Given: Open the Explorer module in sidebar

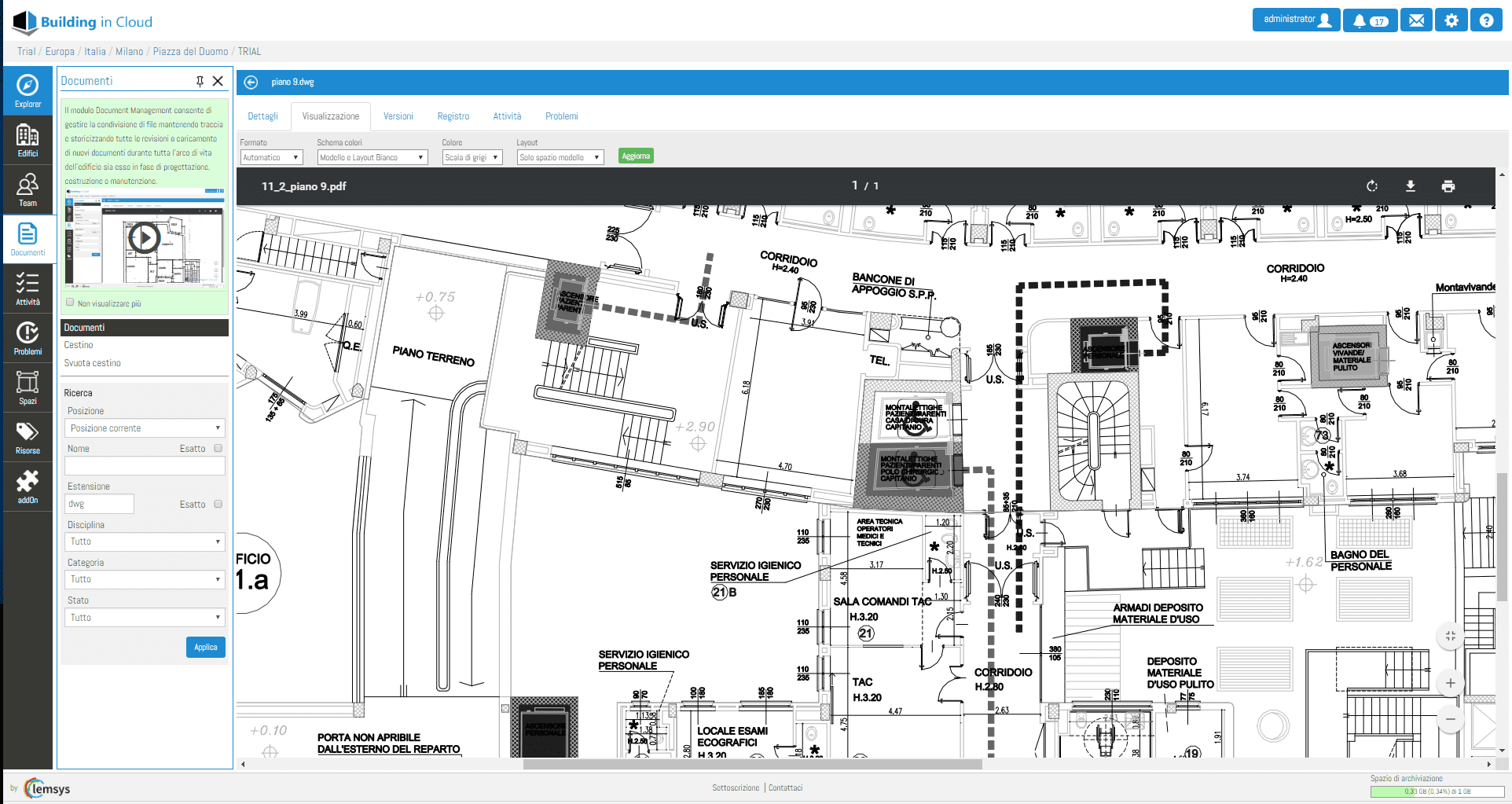Looking at the screenshot, I should pyautogui.click(x=28, y=90).
